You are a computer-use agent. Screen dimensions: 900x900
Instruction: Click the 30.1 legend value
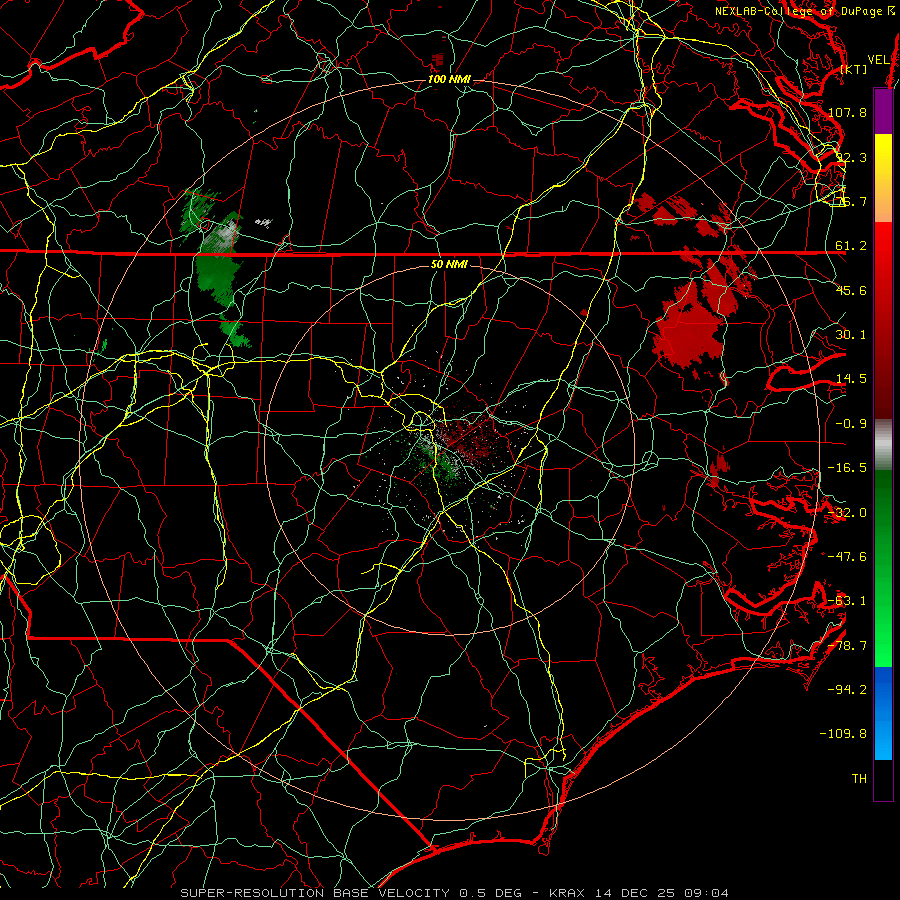click(851, 335)
